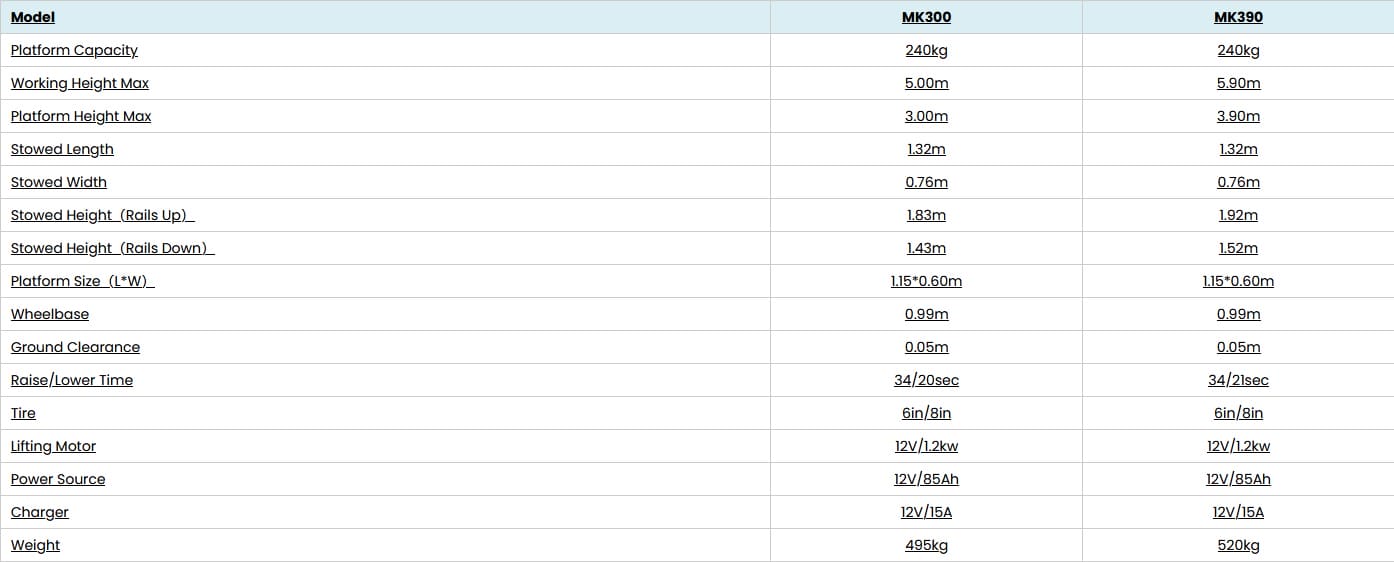Select the 5.90m working height value
This screenshot has width=1394, height=562.
pyautogui.click(x=1238, y=83)
